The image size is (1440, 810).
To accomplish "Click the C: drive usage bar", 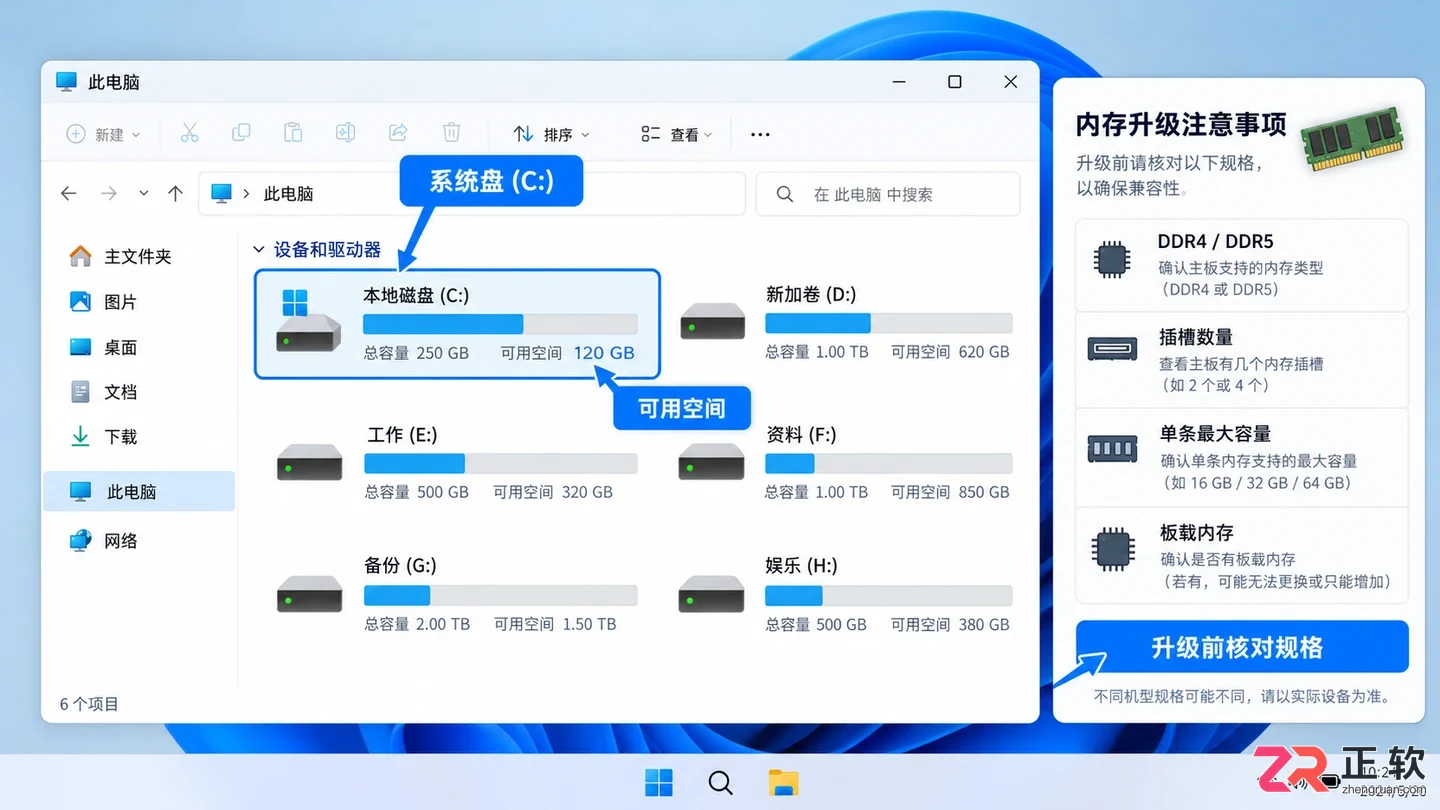I will [500, 324].
